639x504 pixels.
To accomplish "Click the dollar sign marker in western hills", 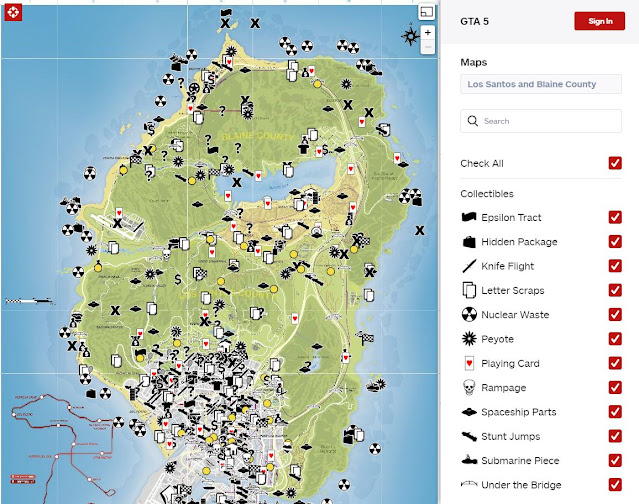I will click(x=178, y=280).
